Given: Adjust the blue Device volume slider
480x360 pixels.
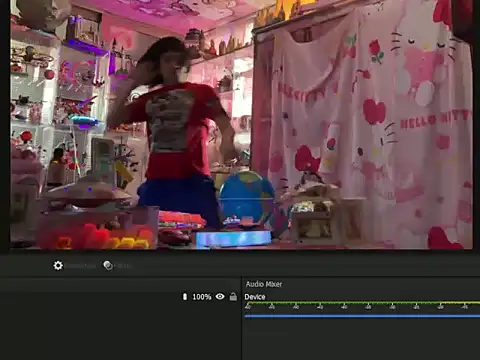Looking at the screenshot, I should point(362,316).
